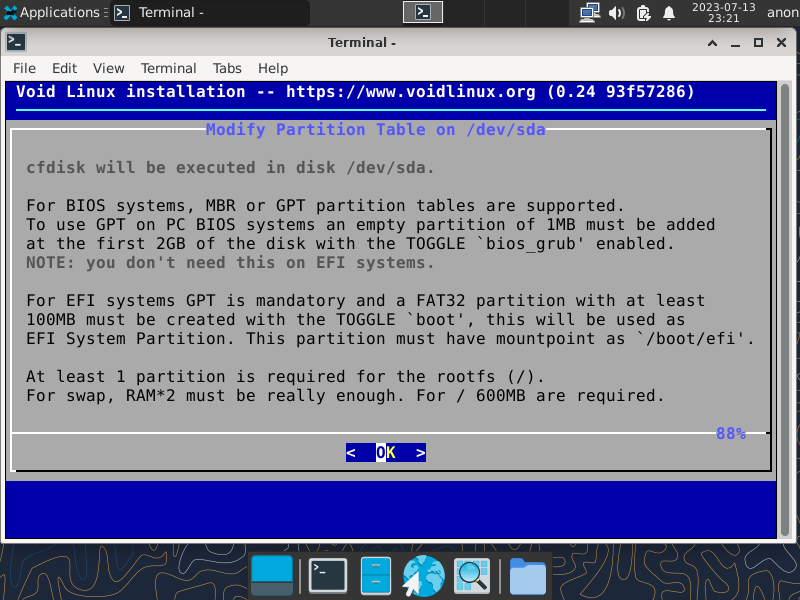Open the network connection tray icon
Image resolution: width=800 pixels, height=600 pixels.
[x=590, y=13]
